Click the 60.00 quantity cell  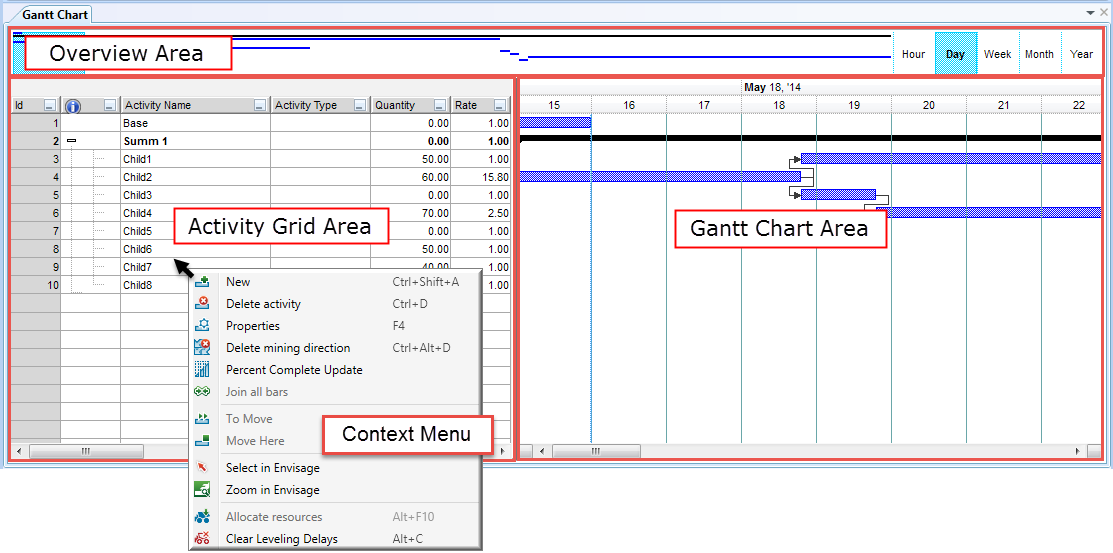410,177
